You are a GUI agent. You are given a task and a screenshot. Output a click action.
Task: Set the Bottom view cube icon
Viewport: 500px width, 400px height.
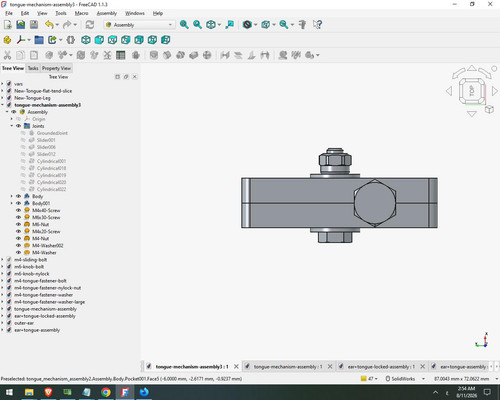point(152,40)
